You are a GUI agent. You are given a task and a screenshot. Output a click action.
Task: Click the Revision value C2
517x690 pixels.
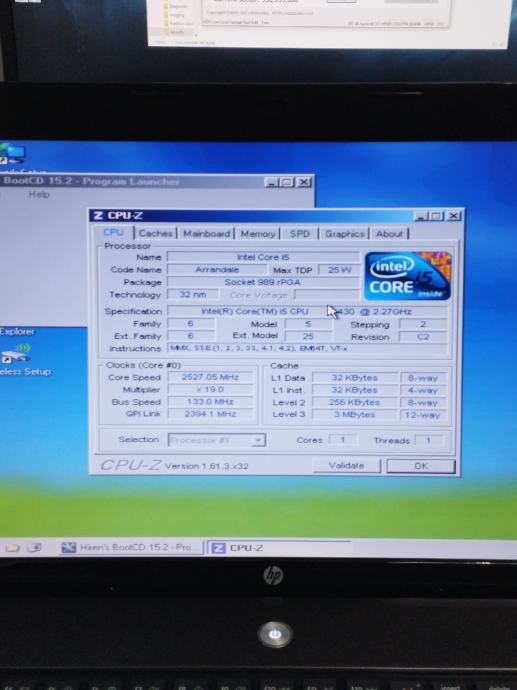423,337
